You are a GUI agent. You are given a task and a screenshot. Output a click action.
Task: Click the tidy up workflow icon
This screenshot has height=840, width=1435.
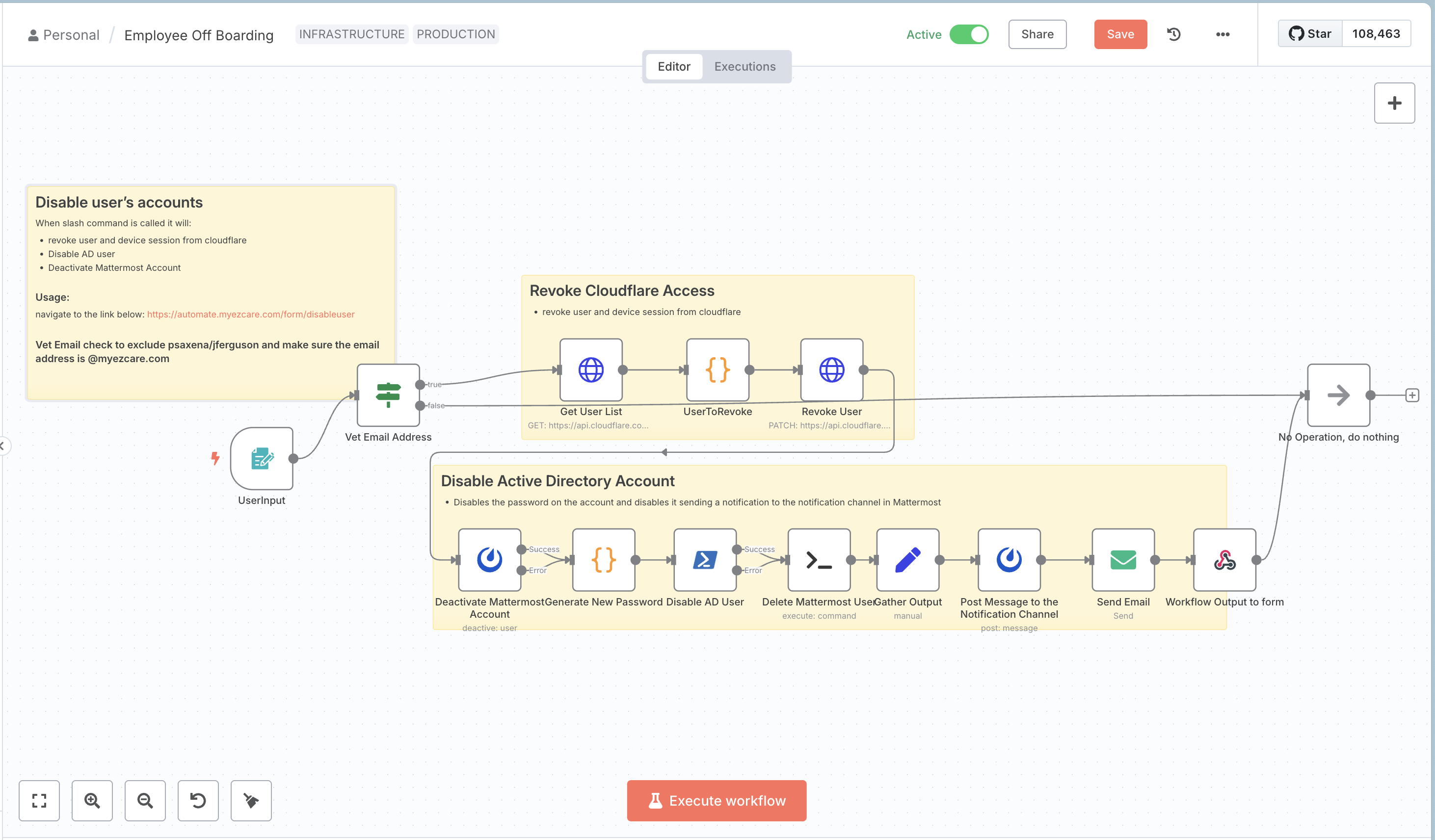pos(251,801)
